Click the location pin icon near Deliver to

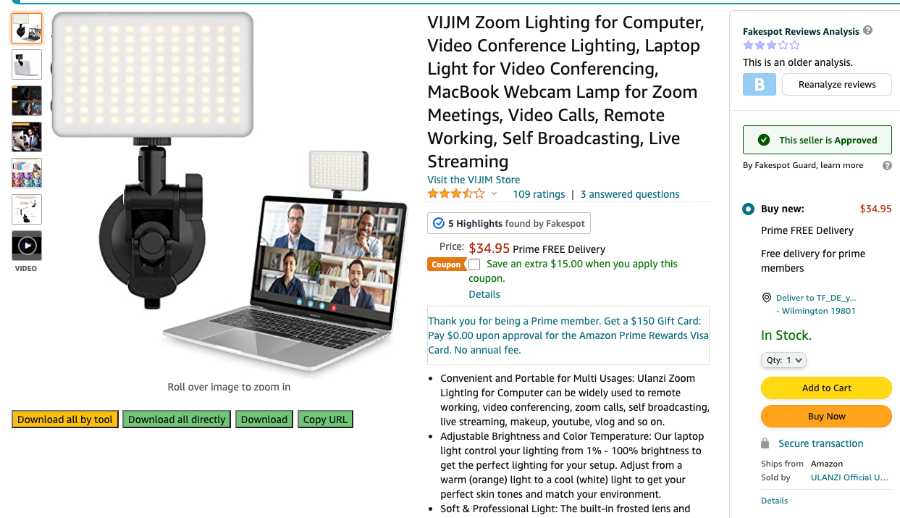(x=766, y=297)
